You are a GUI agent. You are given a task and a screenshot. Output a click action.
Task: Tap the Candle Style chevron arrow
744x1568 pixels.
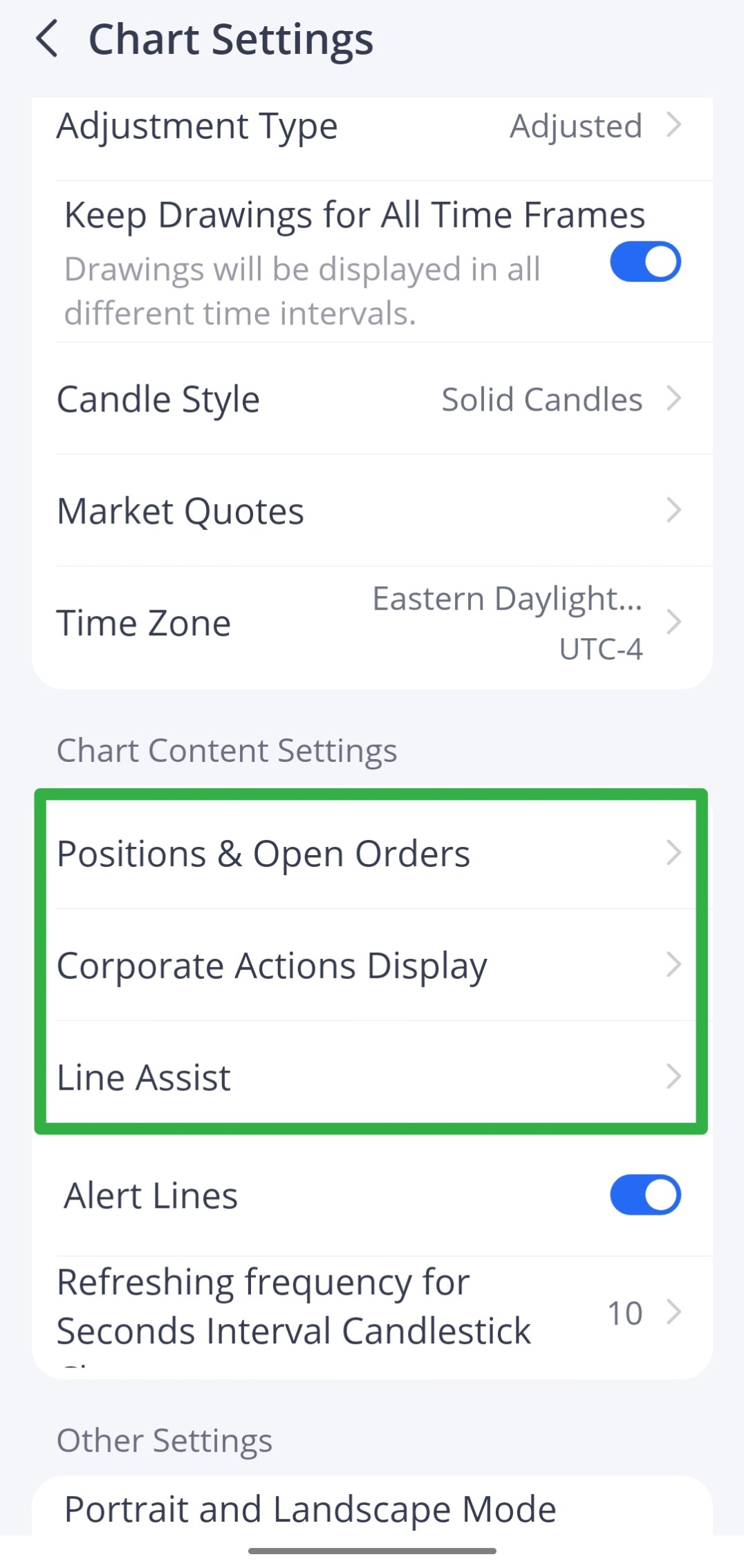tap(674, 400)
